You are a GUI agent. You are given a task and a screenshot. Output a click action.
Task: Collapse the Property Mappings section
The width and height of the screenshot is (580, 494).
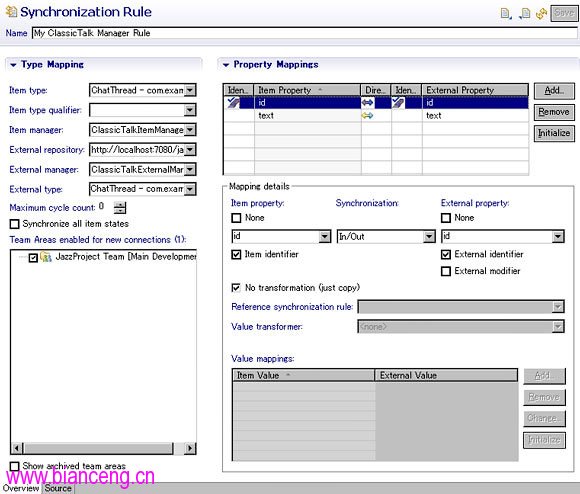pyautogui.click(x=226, y=65)
